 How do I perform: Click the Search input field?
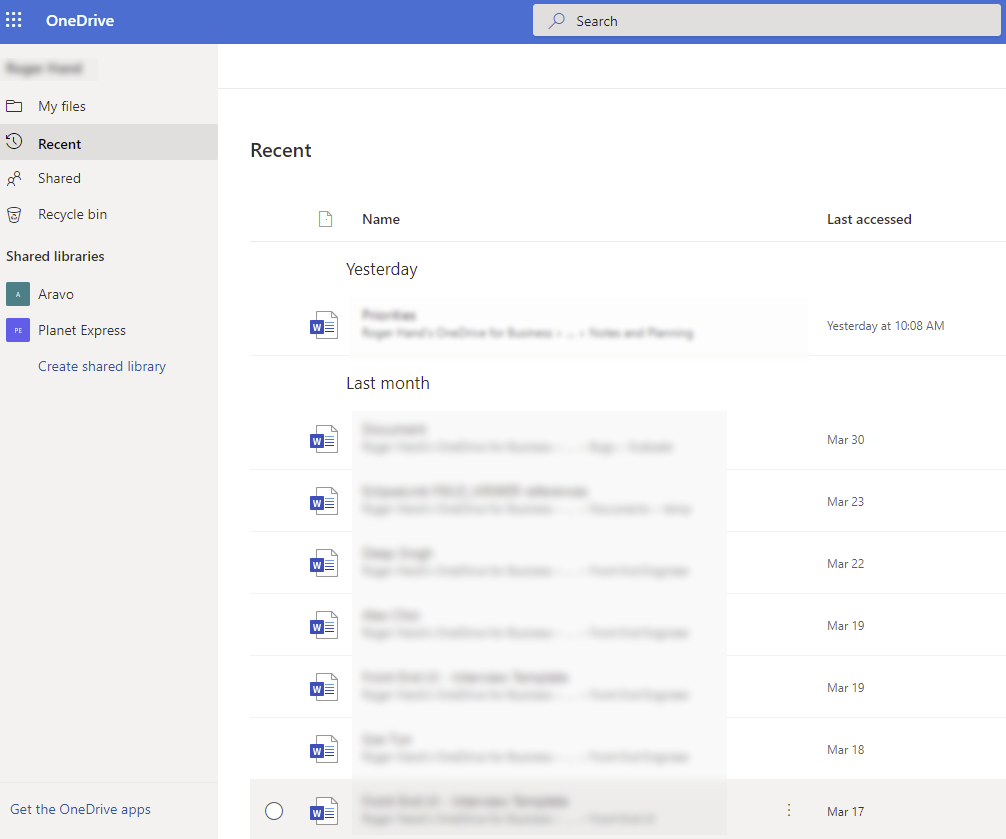point(767,21)
